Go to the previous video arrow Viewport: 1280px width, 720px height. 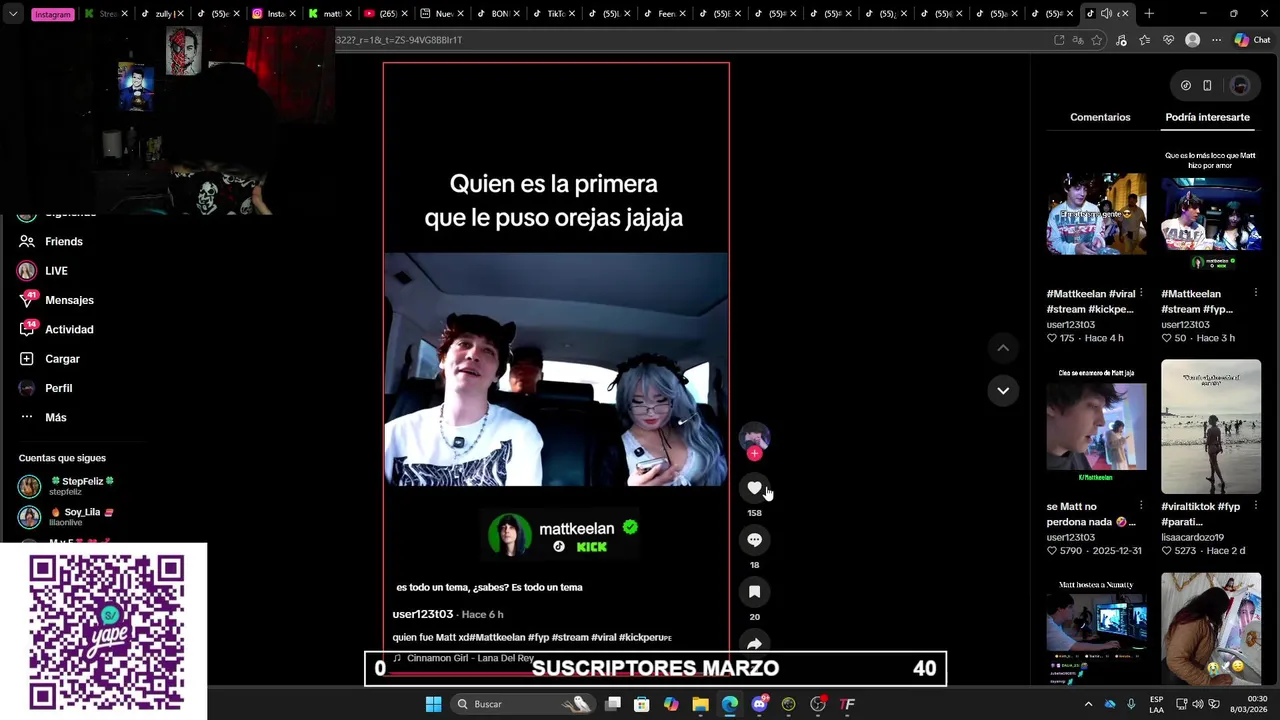pyautogui.click(x=1003, y=348)
